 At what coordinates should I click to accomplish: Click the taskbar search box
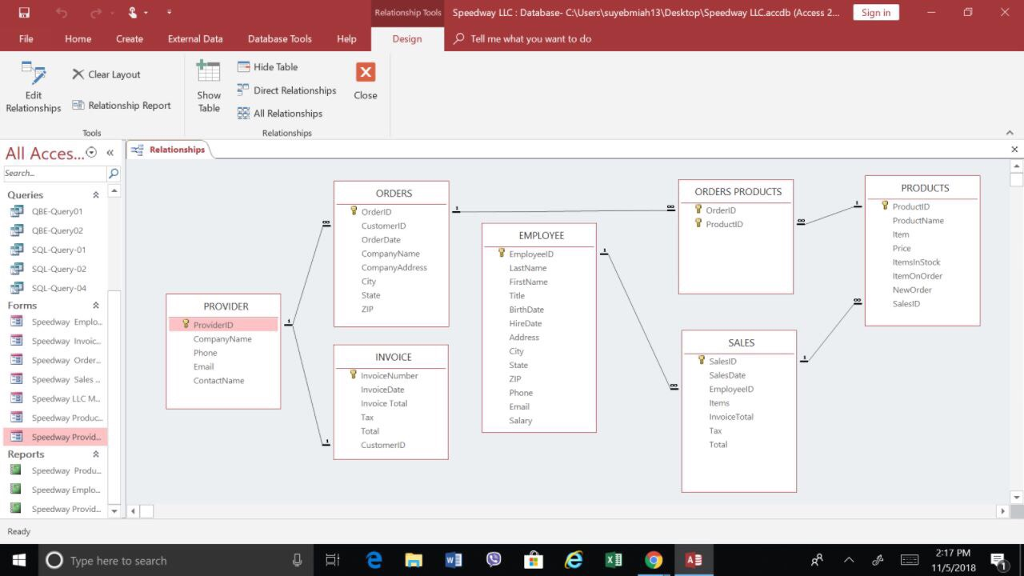click(x=173, y=560)
